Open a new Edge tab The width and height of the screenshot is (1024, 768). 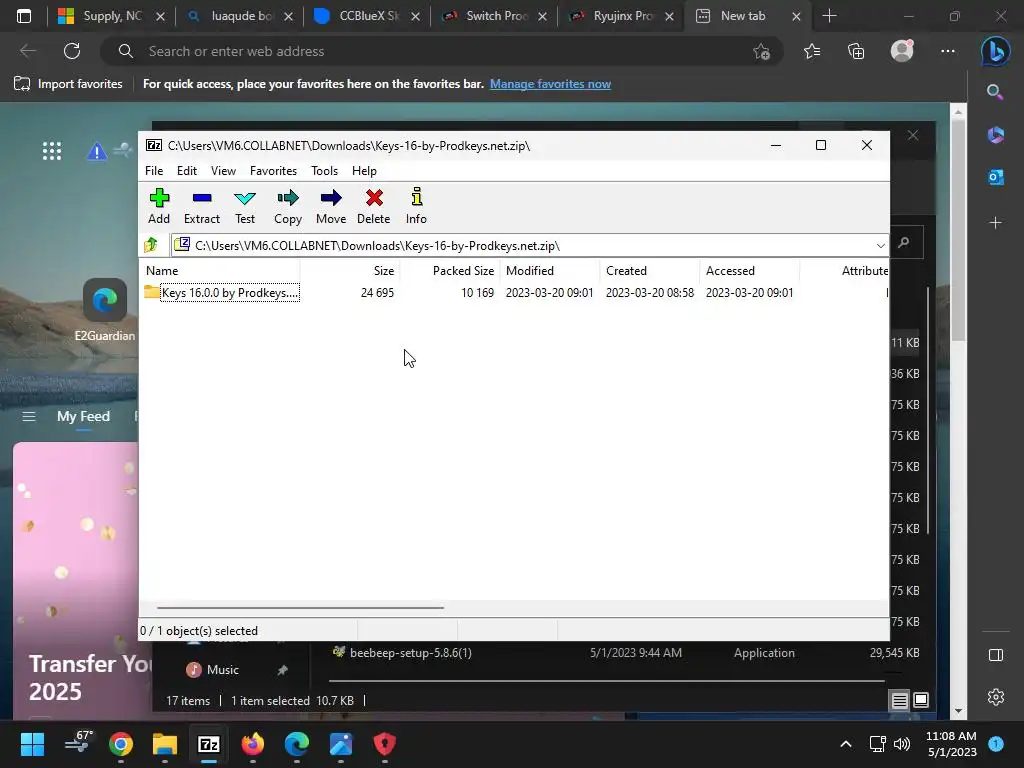(829, 16)
